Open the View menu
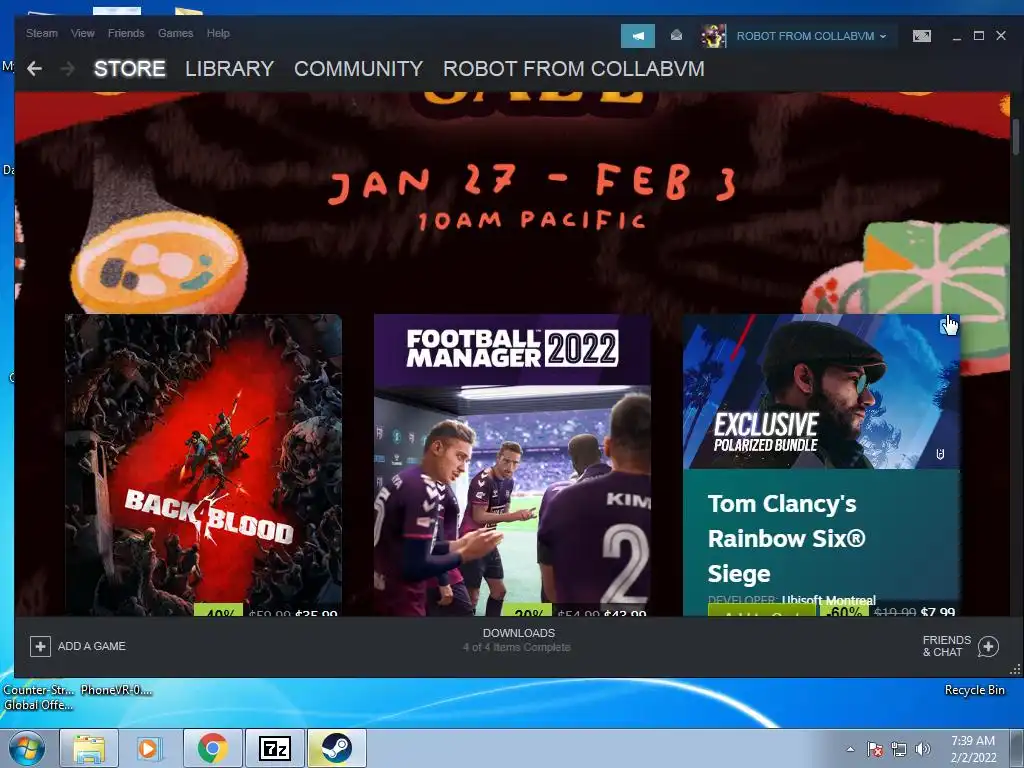1024x768 pixels. [82, 33]
